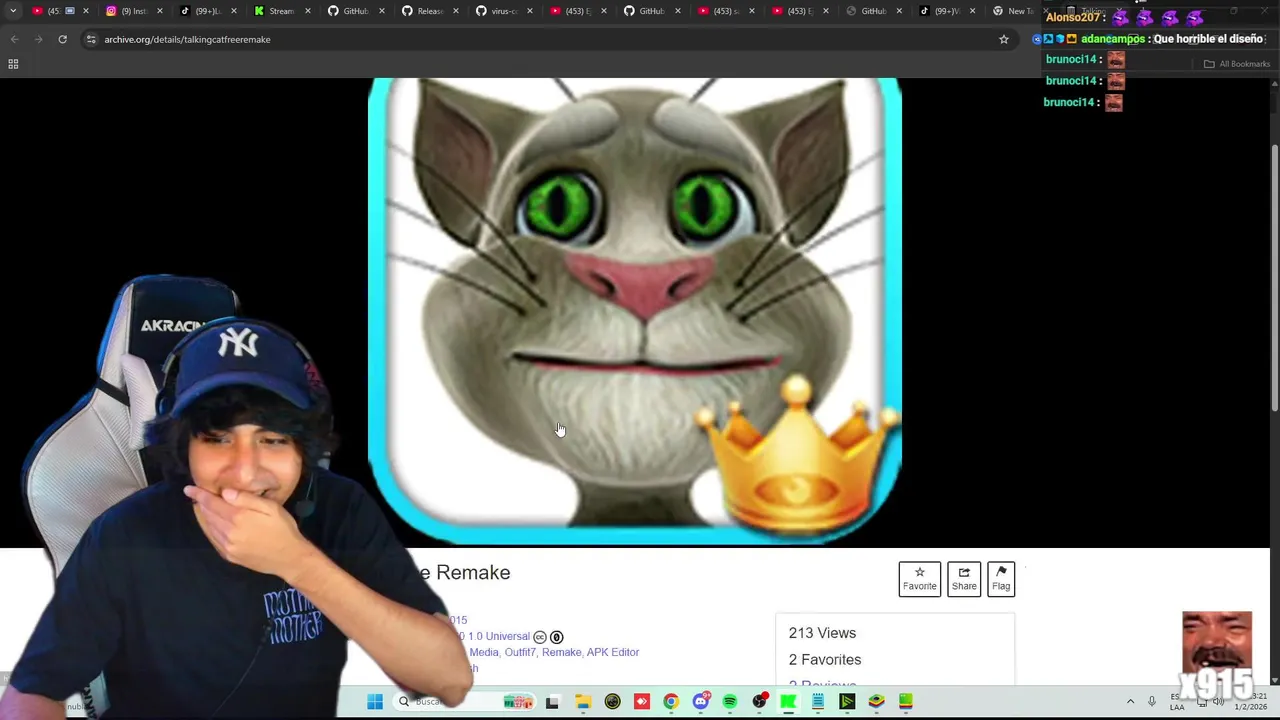The image size is (1280, 720).
Task: Click the Share button
Action: click(964, 579)
